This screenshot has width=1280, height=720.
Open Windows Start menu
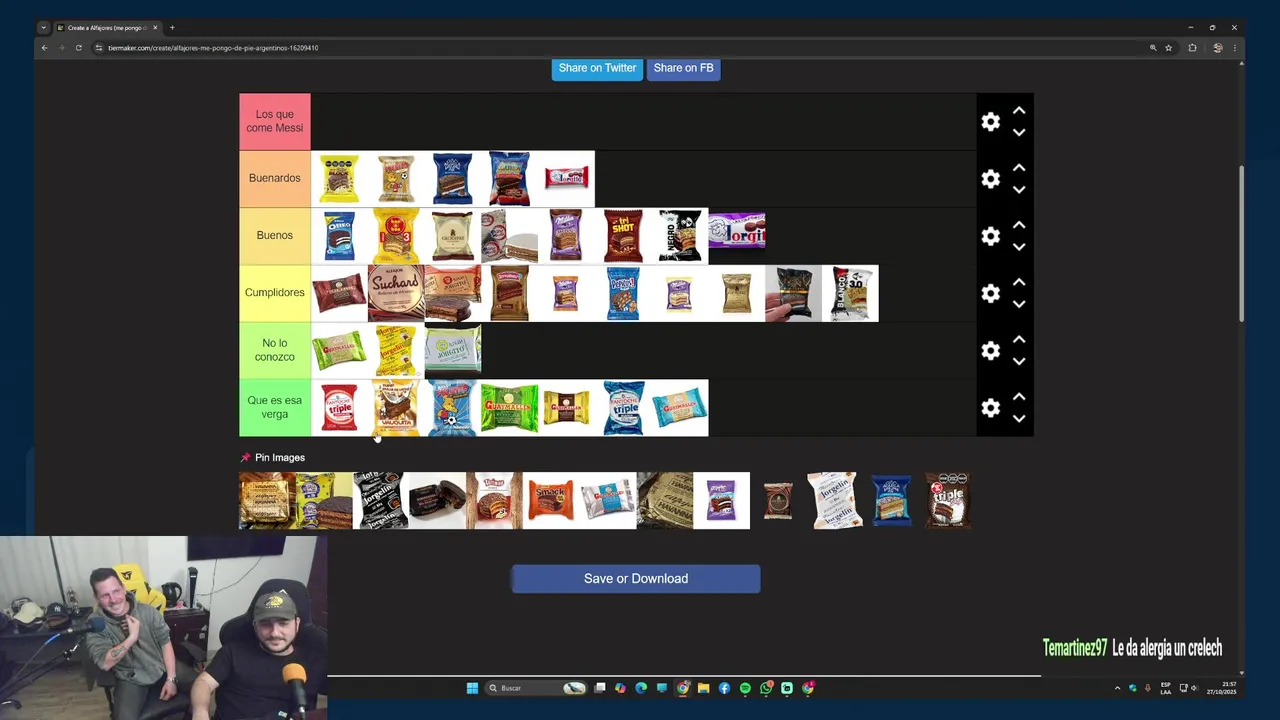click(x=472, y=688)
